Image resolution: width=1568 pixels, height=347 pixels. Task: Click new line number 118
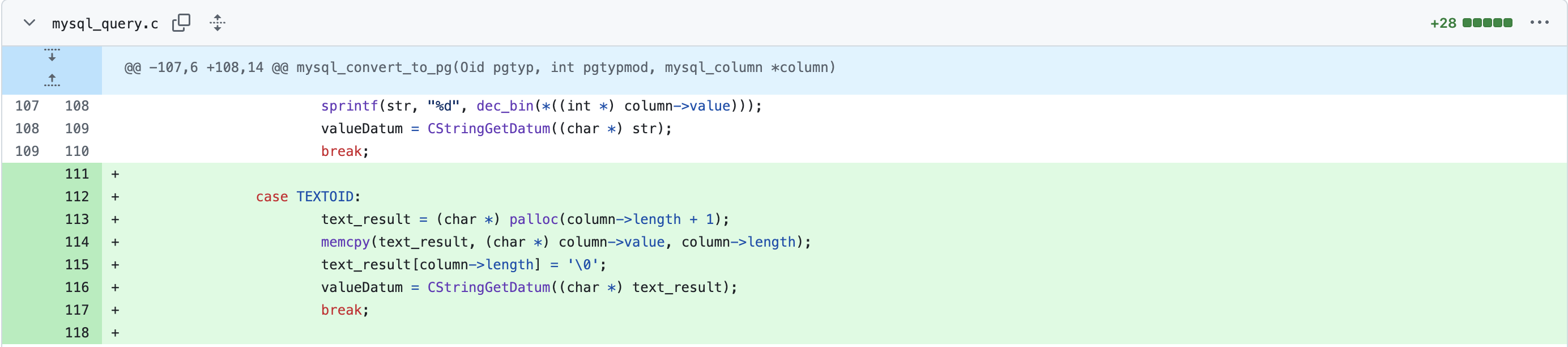tap(76, 333)
